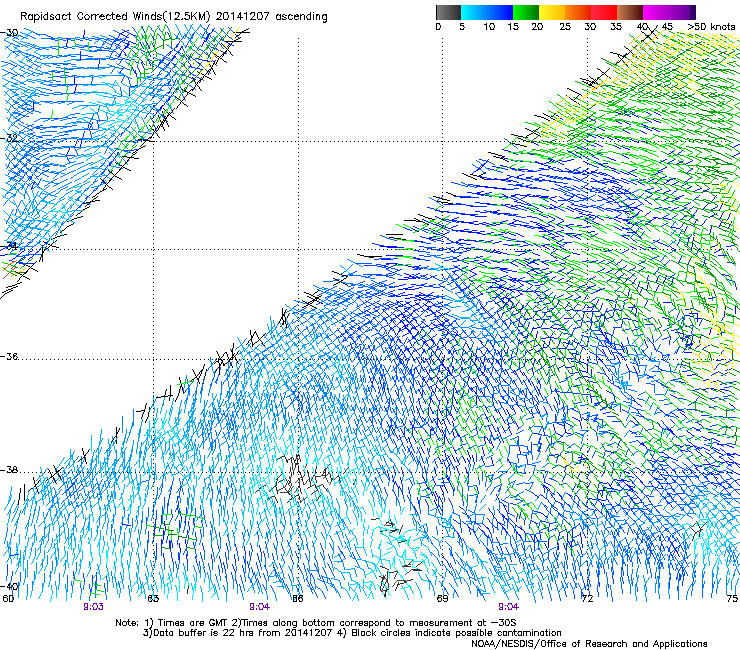Click the '25' value on legend scale

(564, 27)
